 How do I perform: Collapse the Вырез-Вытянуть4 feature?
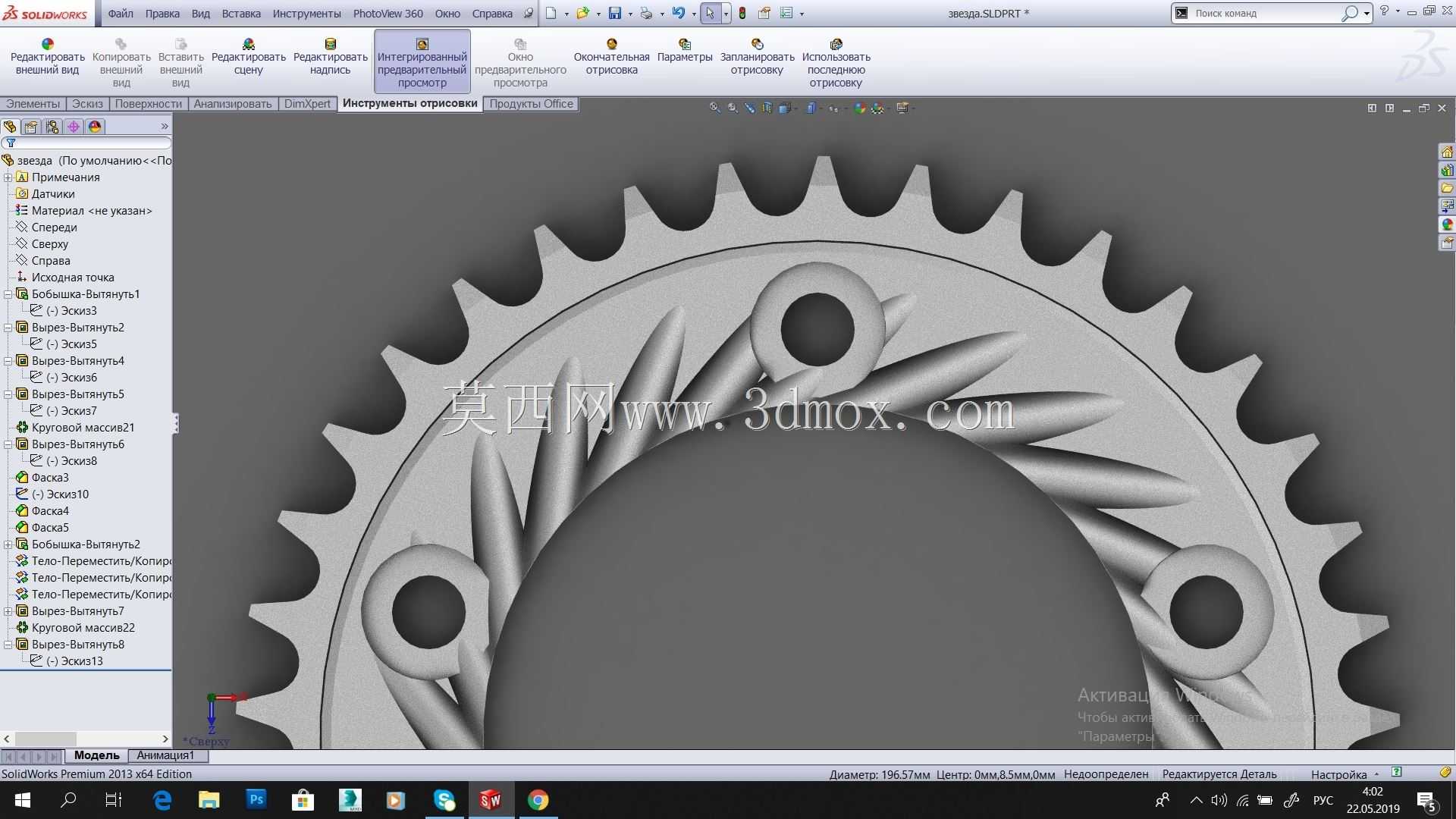8,361
